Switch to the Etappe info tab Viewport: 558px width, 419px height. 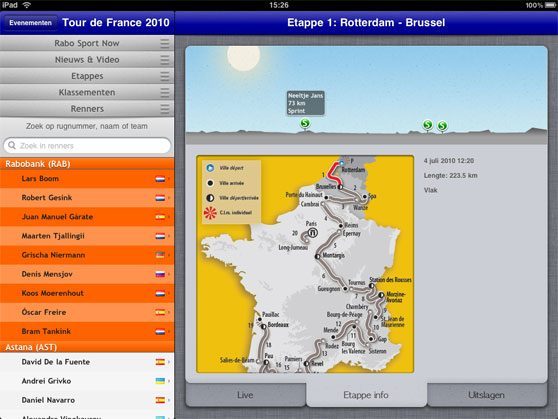(x=366, y=395)
